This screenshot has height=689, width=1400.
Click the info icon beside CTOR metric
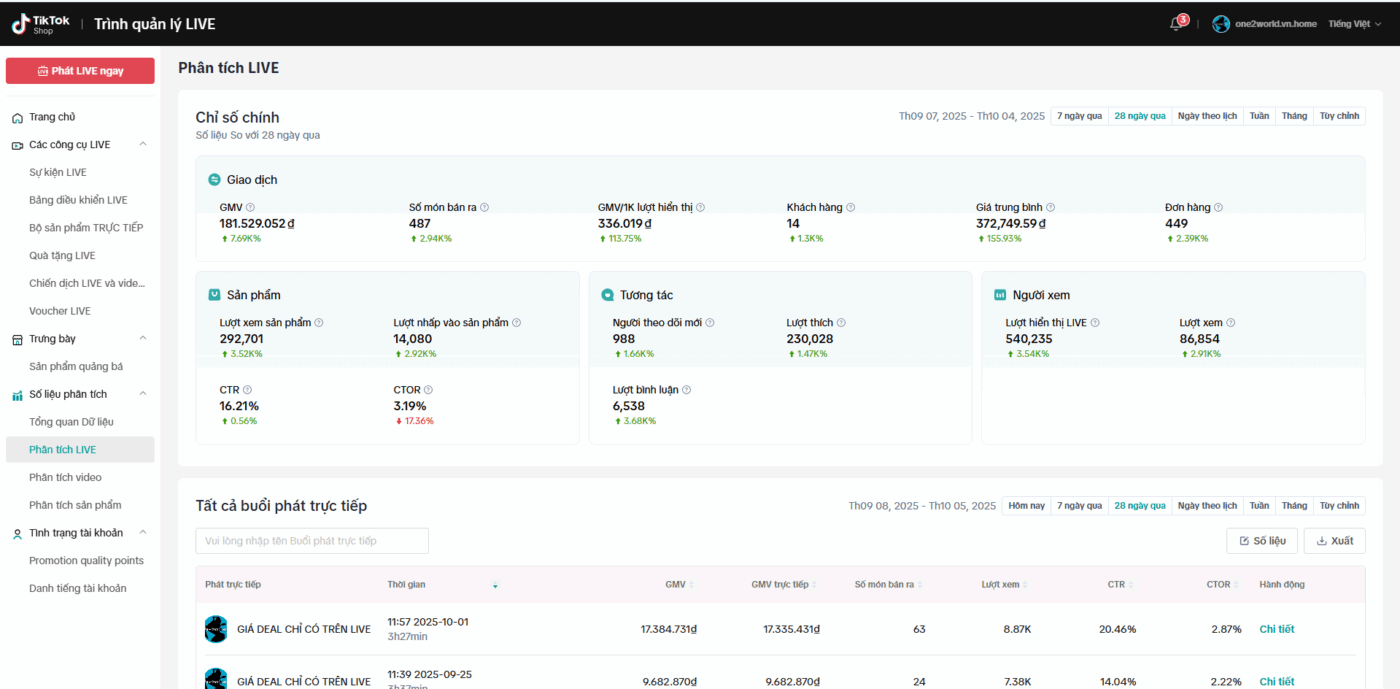click(428, 390)
